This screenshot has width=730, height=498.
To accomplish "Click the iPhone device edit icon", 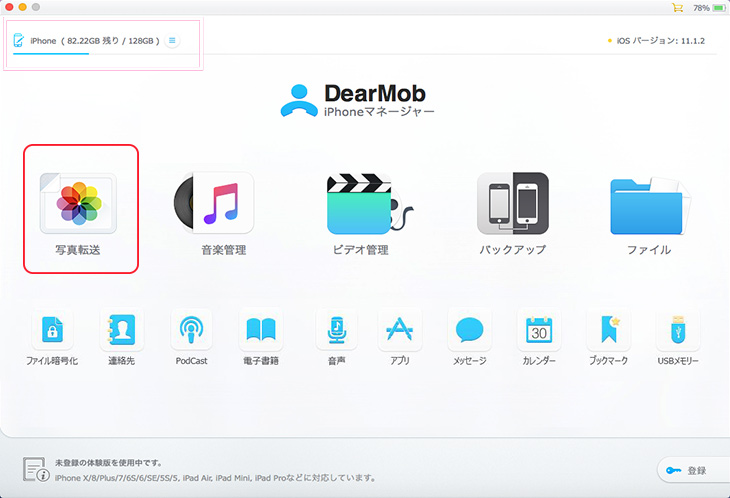I will [19, 40].
